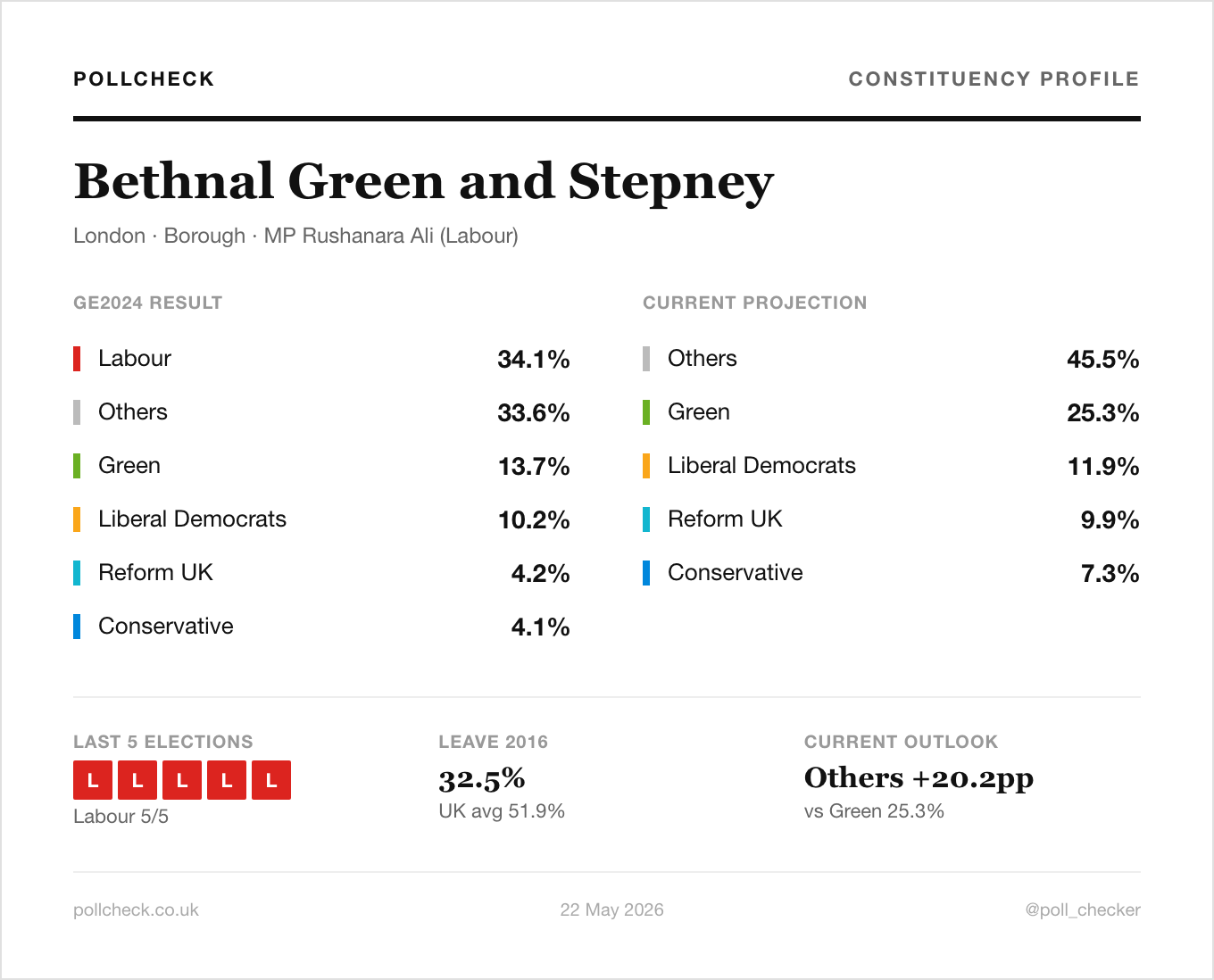Click the Current Projection section heading
The image size is (1214, 980).
755,303
